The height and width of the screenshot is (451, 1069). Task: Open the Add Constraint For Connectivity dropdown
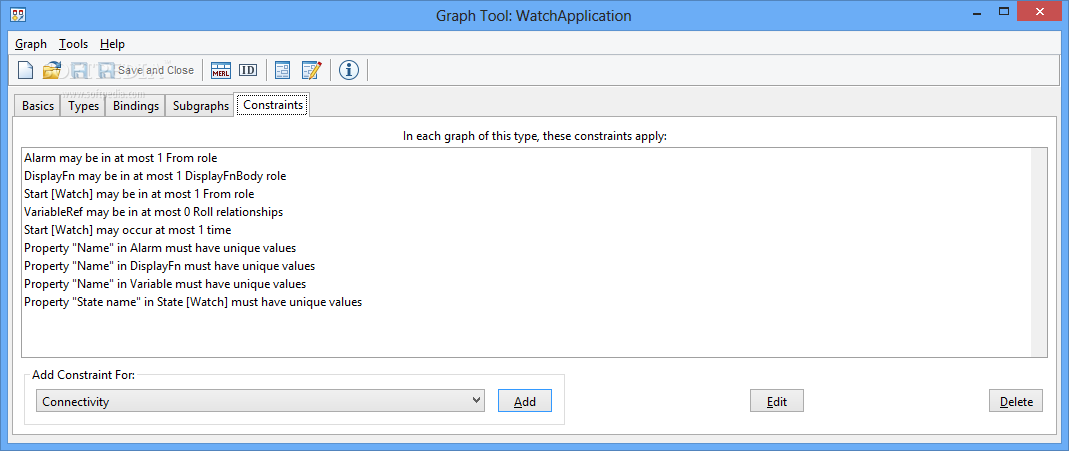click(x=260, y=401)
